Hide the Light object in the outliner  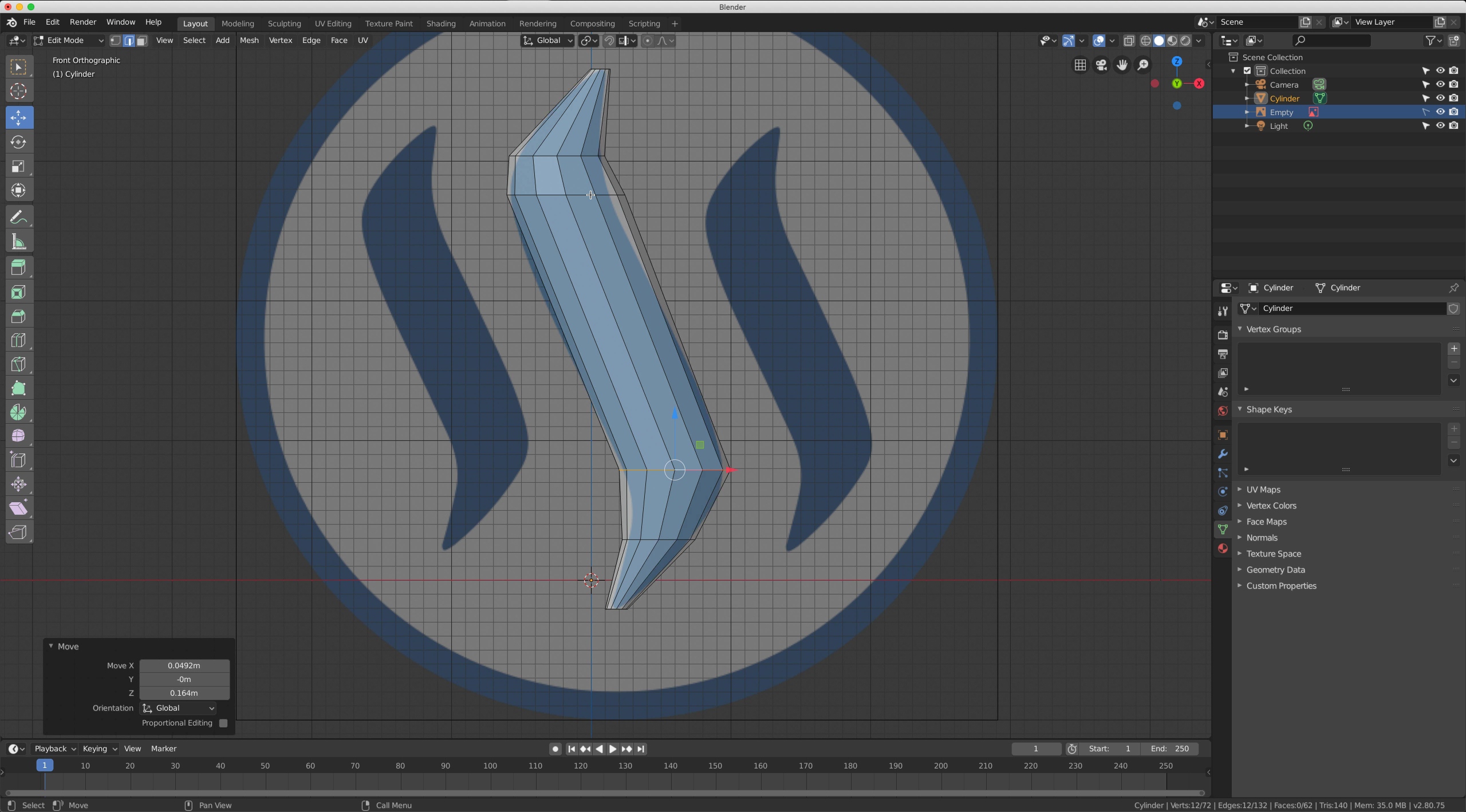[1440, 126]
